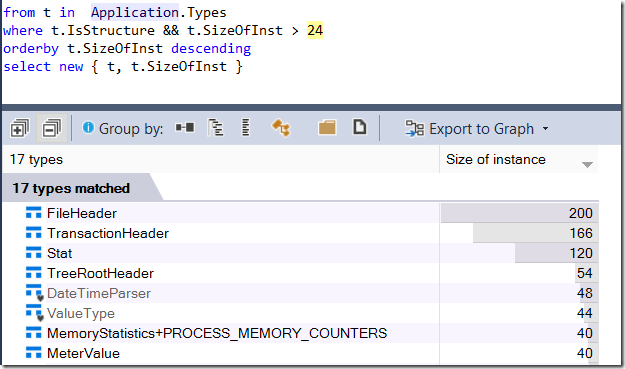Group results by source file icon

tap(360, 127)
